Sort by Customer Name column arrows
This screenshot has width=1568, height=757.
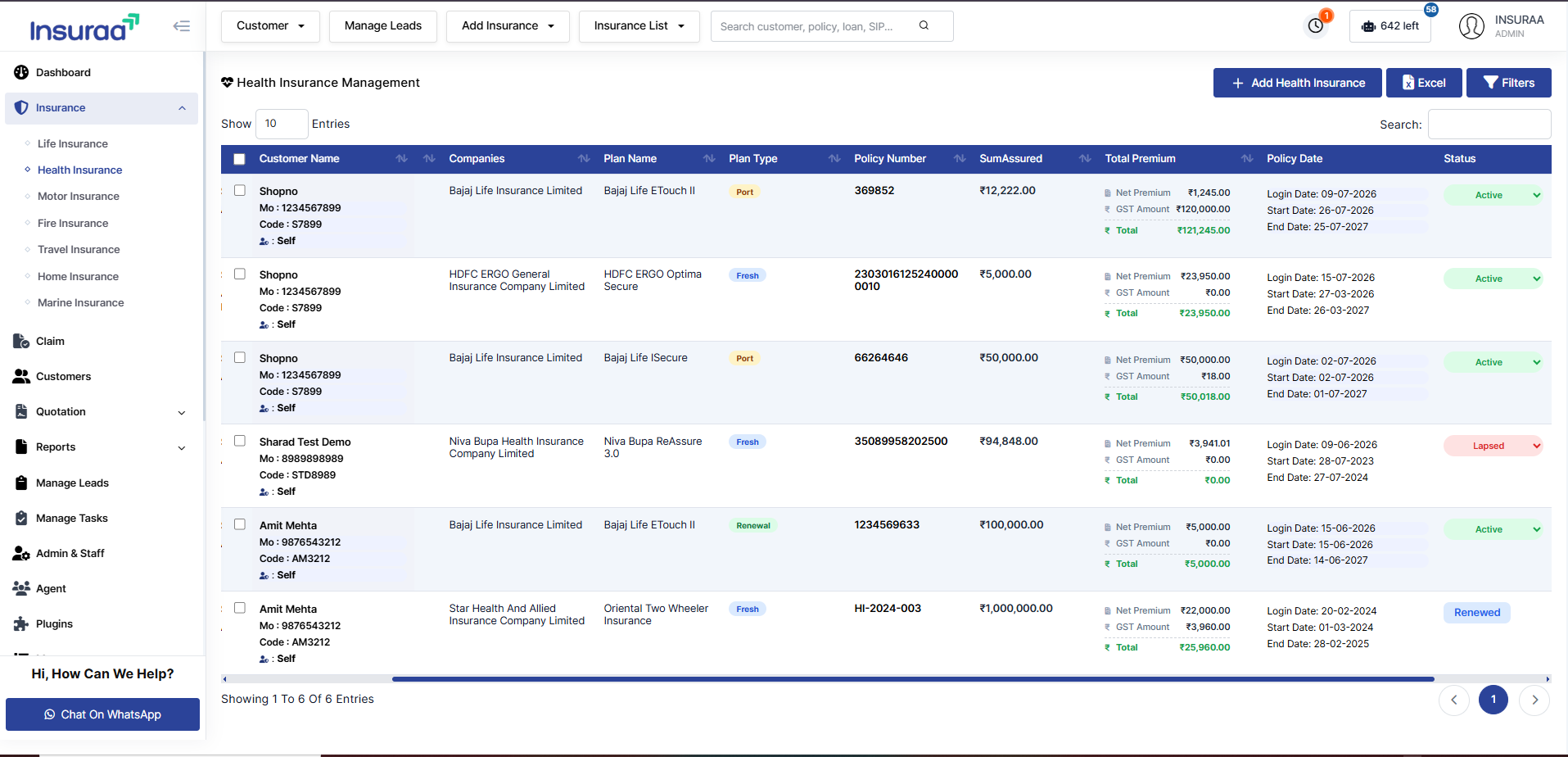click(x=401, y=159)
